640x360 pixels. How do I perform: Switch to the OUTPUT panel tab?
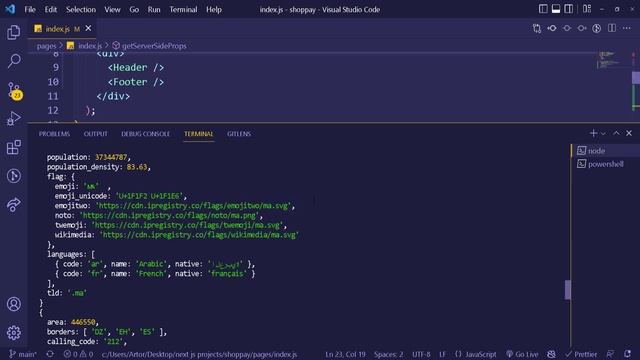click(x=96, y=134)
